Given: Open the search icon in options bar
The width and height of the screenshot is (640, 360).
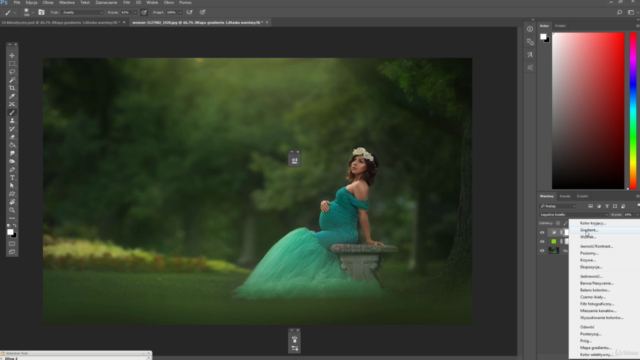Looking at the screenshot, I should coord(620,12).
